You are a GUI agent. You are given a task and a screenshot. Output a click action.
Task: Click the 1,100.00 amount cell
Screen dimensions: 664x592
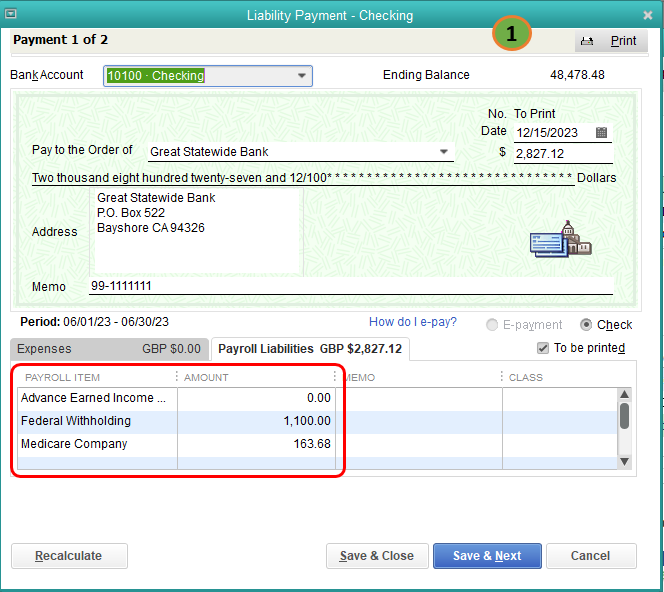click(x=256, y=421)
